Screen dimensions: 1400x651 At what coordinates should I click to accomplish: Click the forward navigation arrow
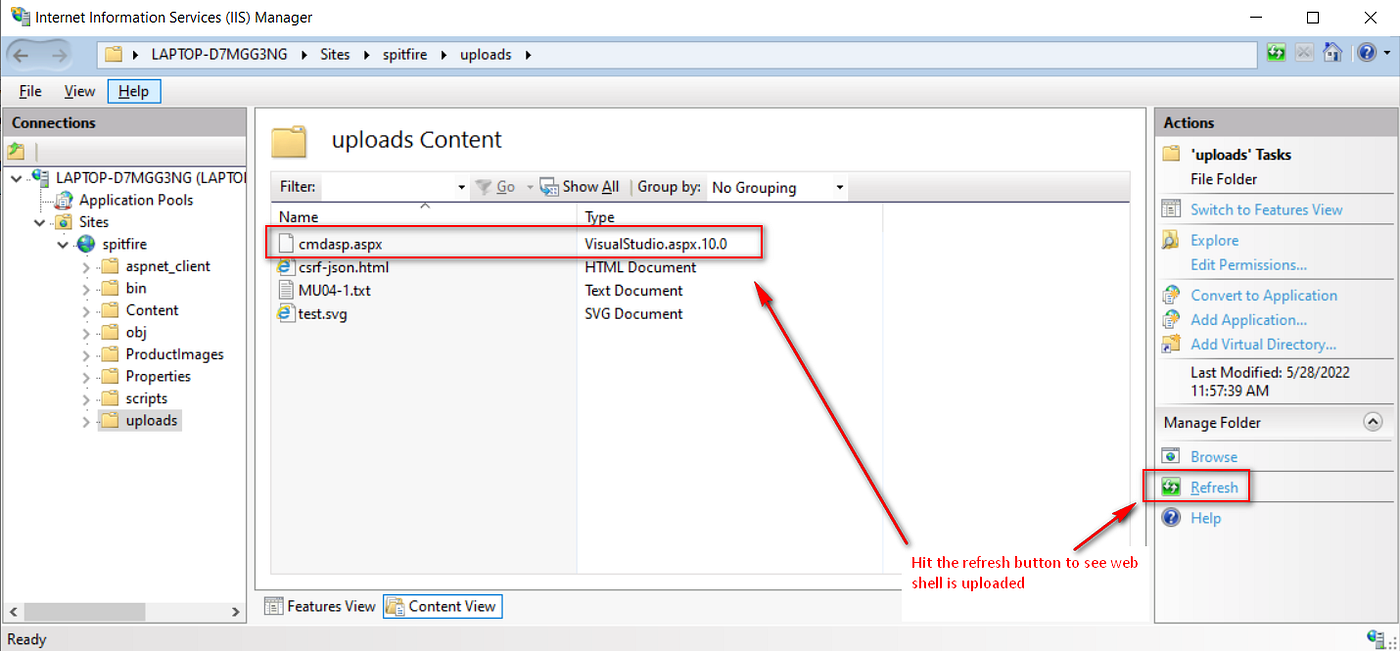click(x=58, y=55)
